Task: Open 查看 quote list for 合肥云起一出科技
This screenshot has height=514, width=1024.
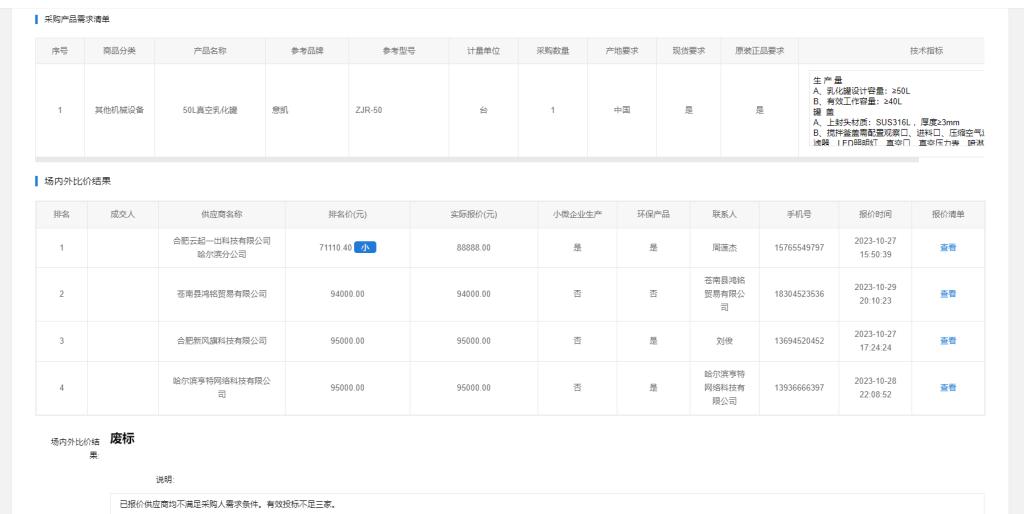Action: pos(947,248)
